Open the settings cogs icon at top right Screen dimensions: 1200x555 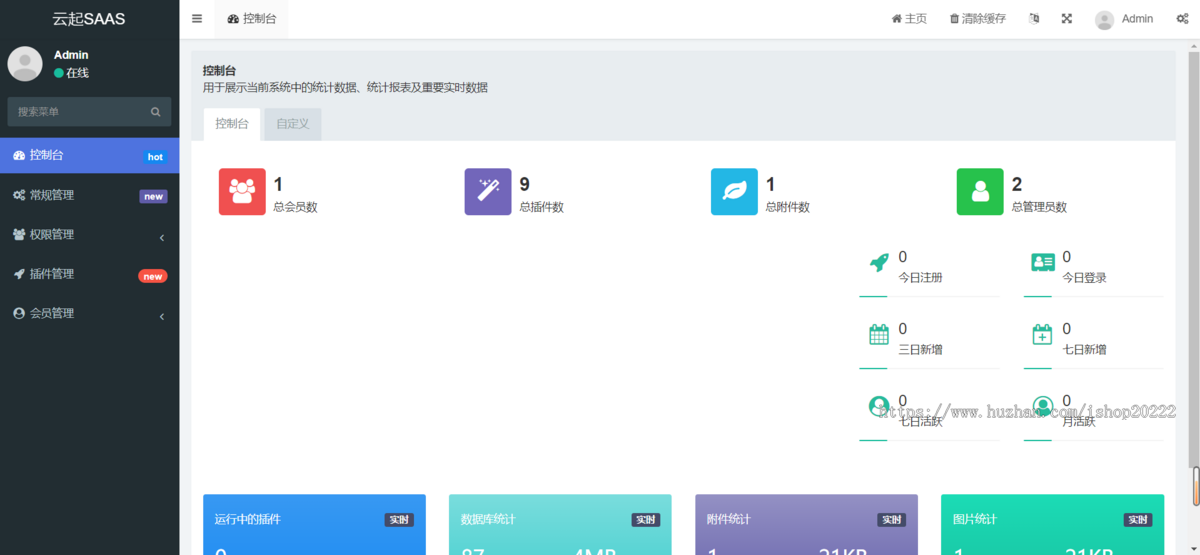[1182, 19]
